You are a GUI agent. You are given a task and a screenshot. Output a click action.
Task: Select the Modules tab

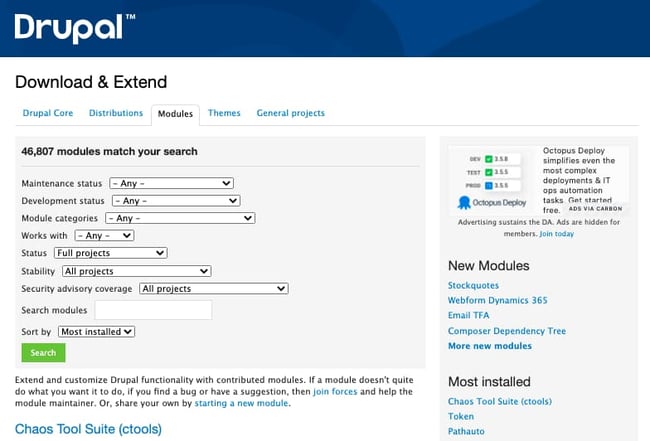click(x=175, y=114)
